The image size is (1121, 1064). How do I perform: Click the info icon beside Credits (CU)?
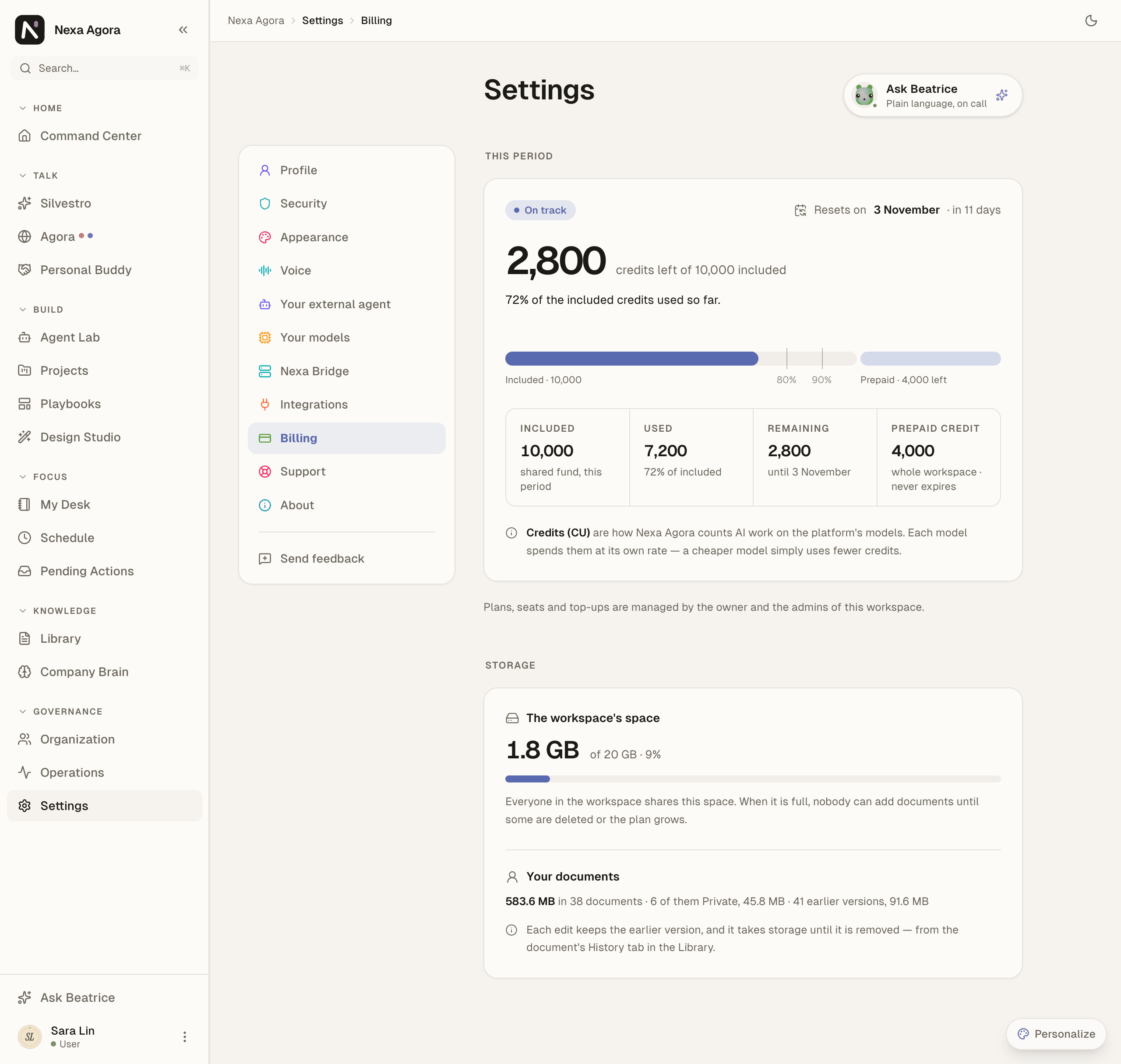(511, 532)
